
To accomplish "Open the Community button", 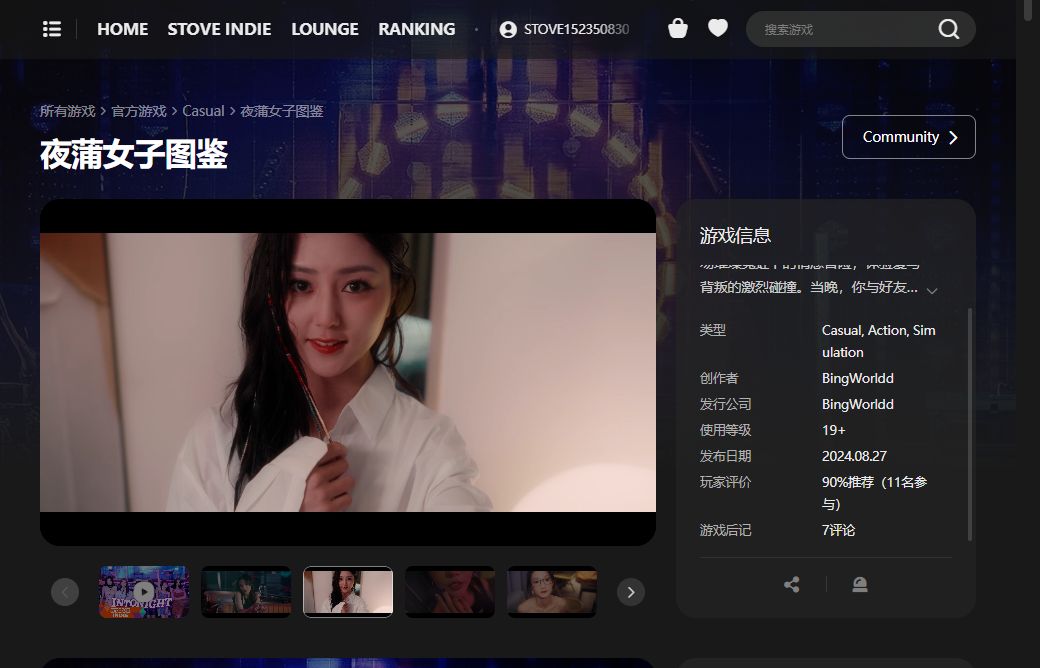I will tap(909, 137).
